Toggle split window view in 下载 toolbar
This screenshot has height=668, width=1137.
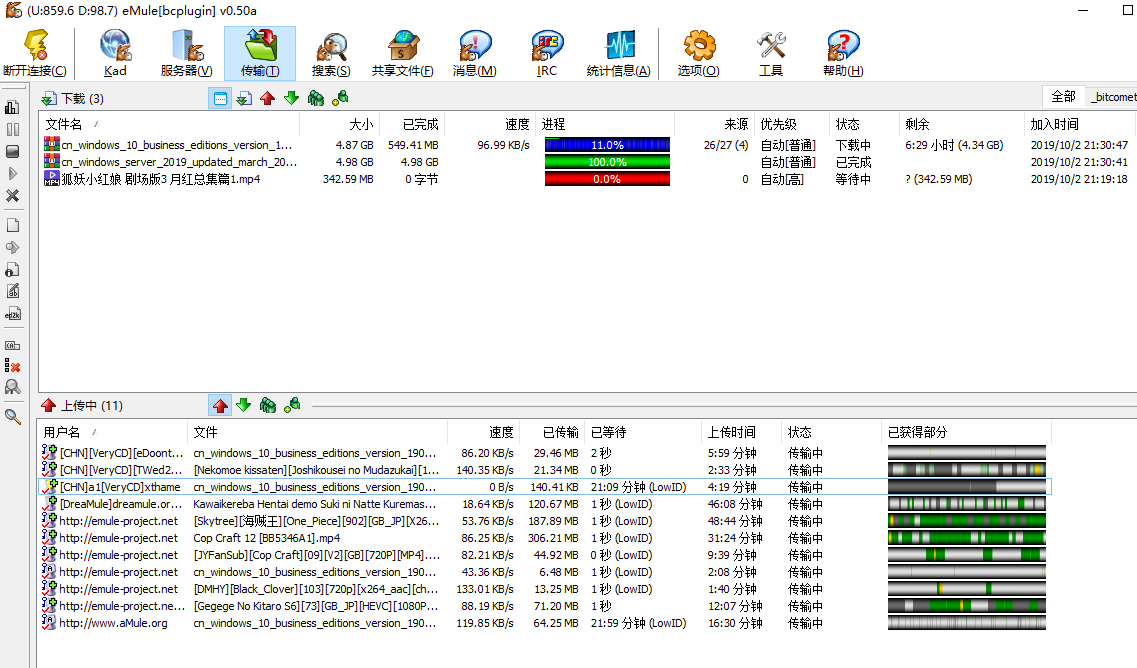click(x=220, y=98)
